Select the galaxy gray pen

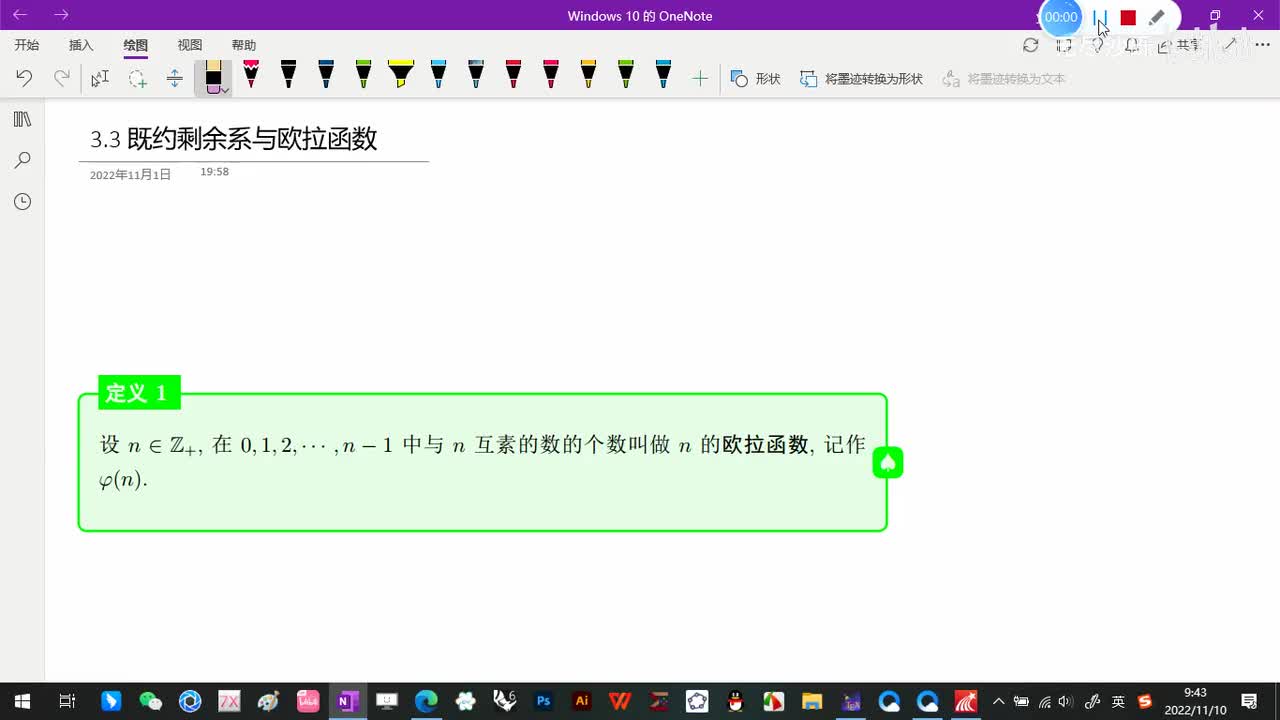tap(476, 74)
